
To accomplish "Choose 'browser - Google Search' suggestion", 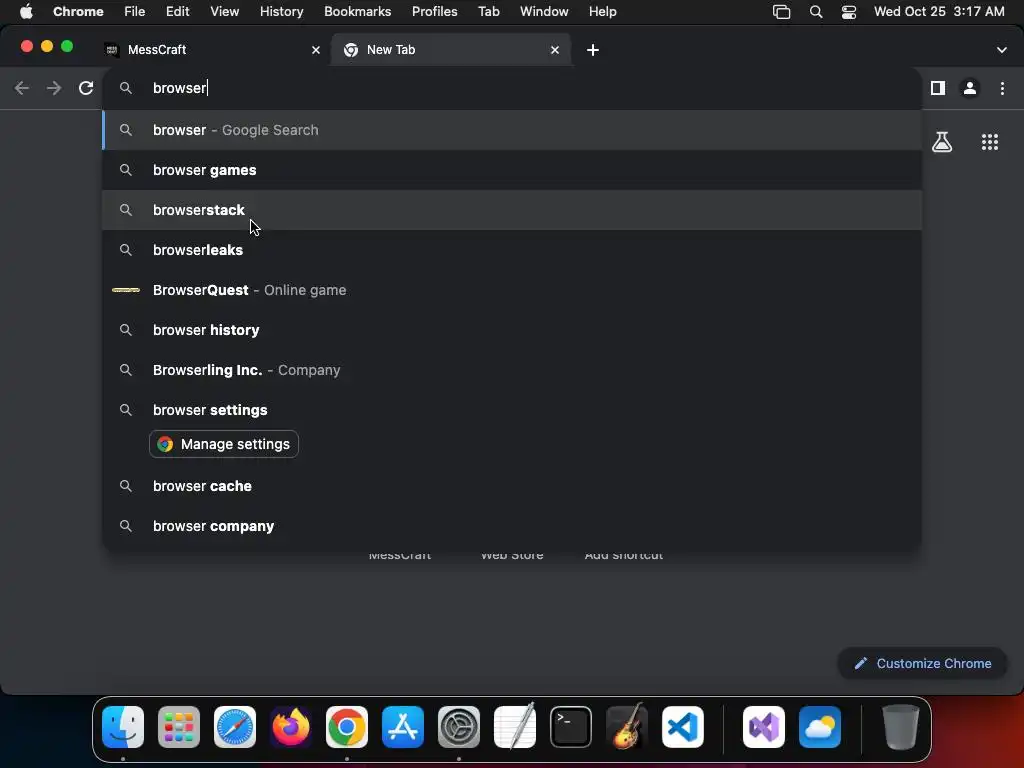I will 511,130.
